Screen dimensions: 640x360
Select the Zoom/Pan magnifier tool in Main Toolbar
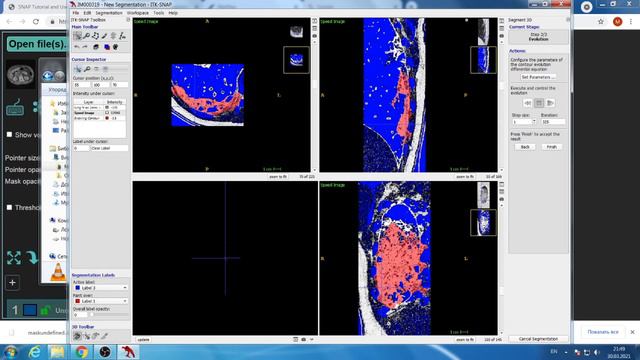point(86,36)
